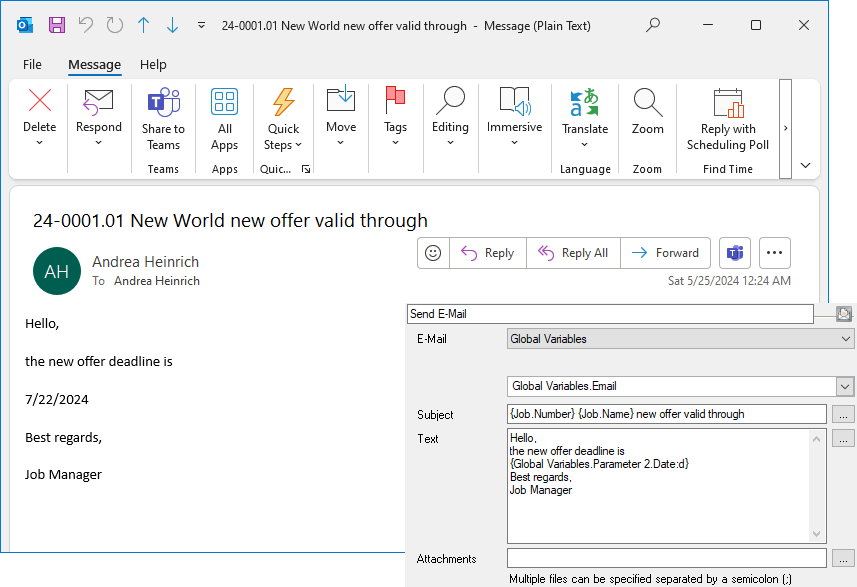
Task: Click the Delete icon in the ribbon
Action: pyautogui.click(x=40, y=101)
